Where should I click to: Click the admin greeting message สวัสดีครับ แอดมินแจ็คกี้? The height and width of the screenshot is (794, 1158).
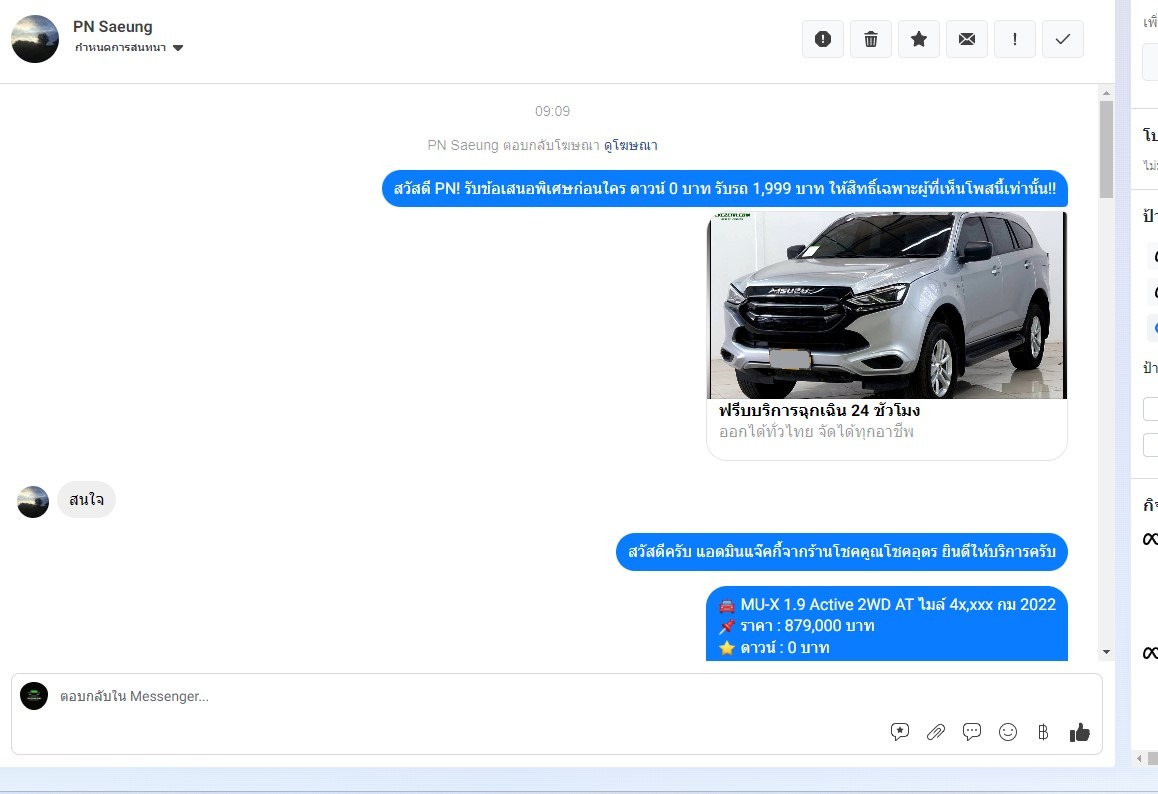(842, 552)
